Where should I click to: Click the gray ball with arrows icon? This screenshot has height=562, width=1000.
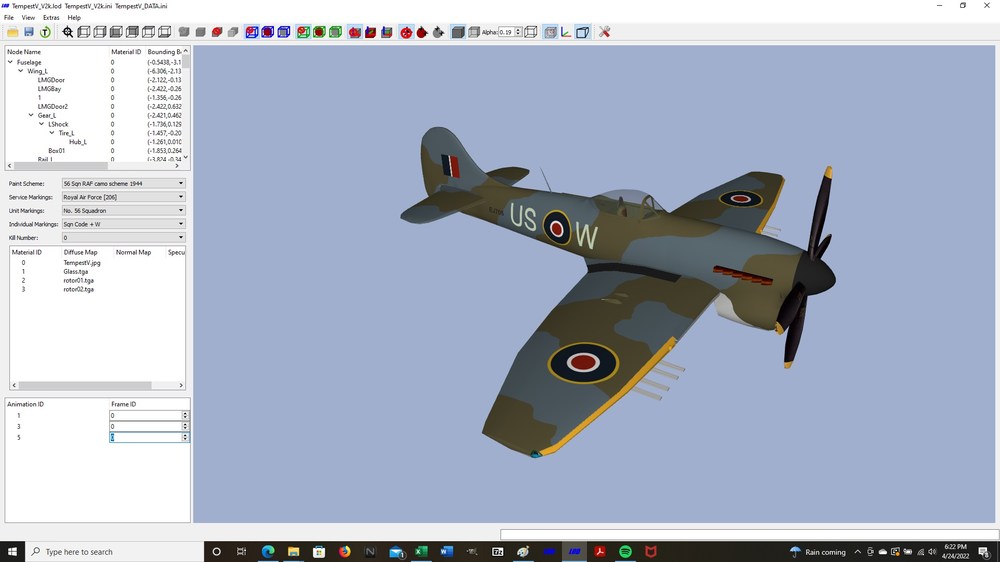438,32
